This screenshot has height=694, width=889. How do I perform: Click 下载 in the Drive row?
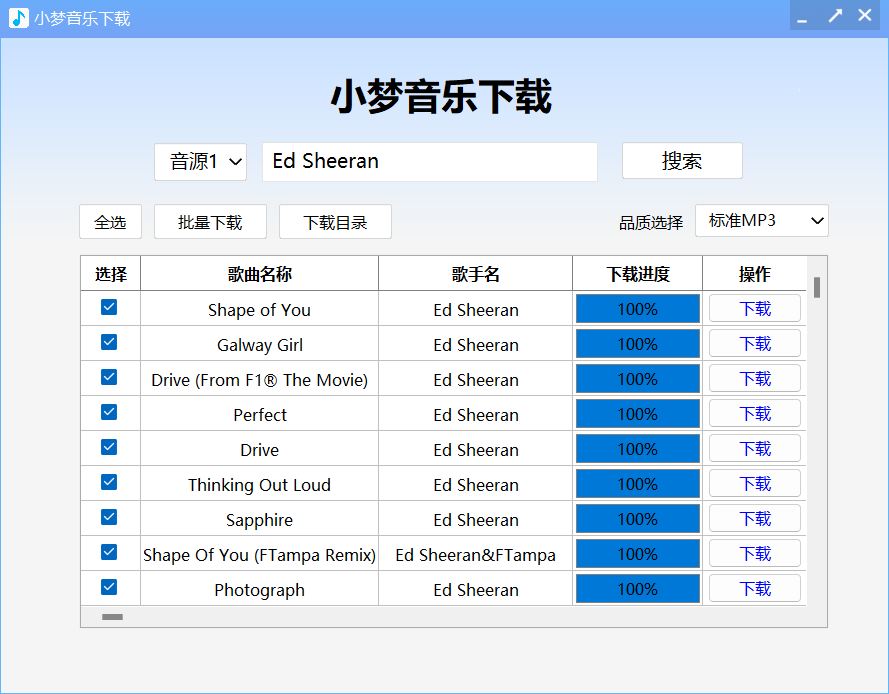[755, 448]
